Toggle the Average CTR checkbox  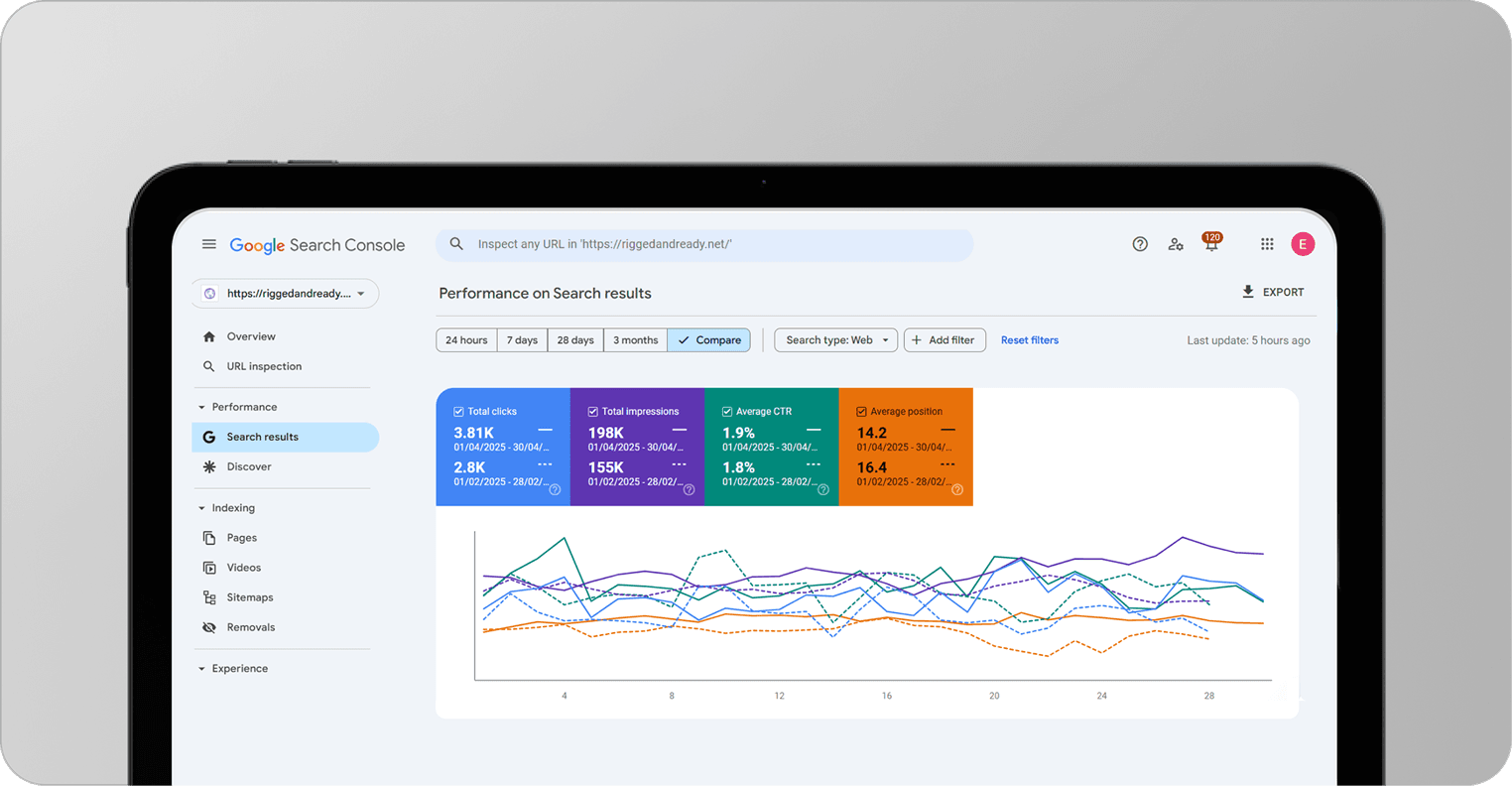coord(727,411)
